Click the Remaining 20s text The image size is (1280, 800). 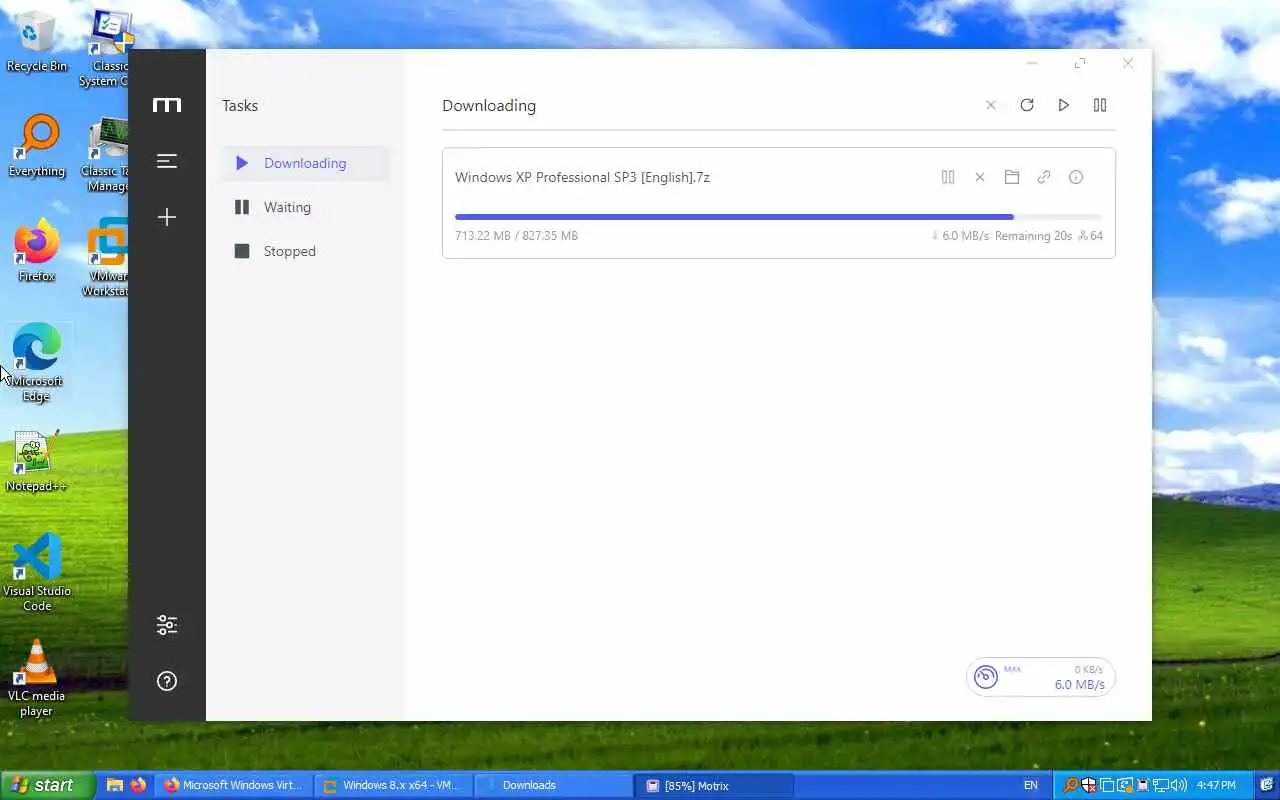pyautogui.click(x=1033, y=236)
